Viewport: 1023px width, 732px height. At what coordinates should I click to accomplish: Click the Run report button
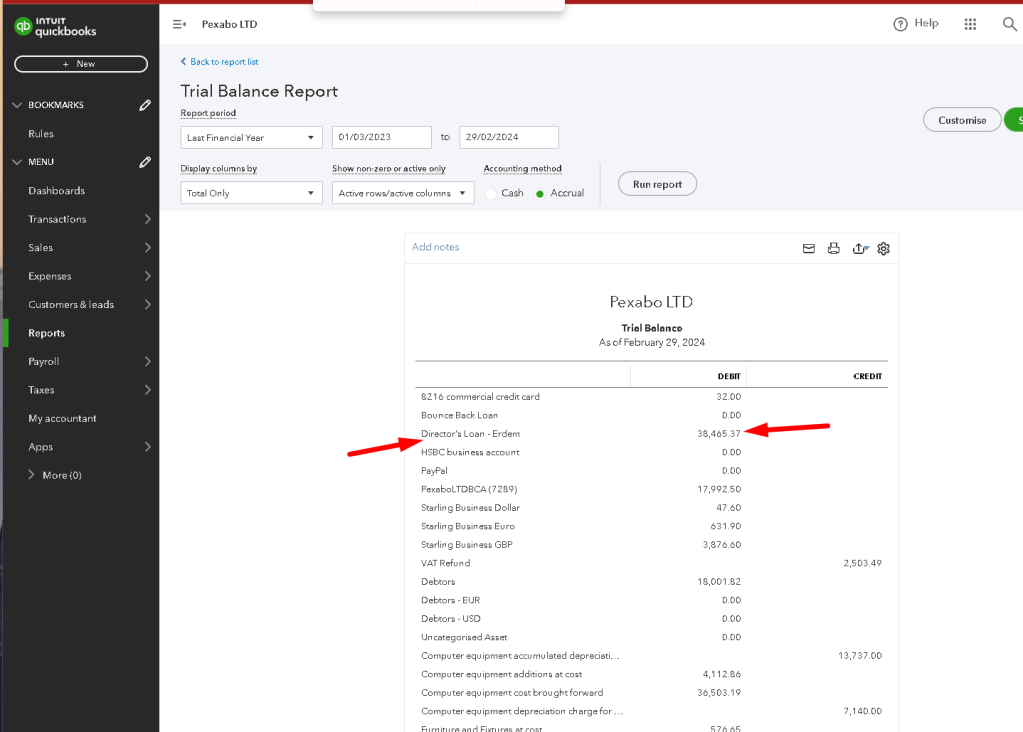[x=657, y=184]
